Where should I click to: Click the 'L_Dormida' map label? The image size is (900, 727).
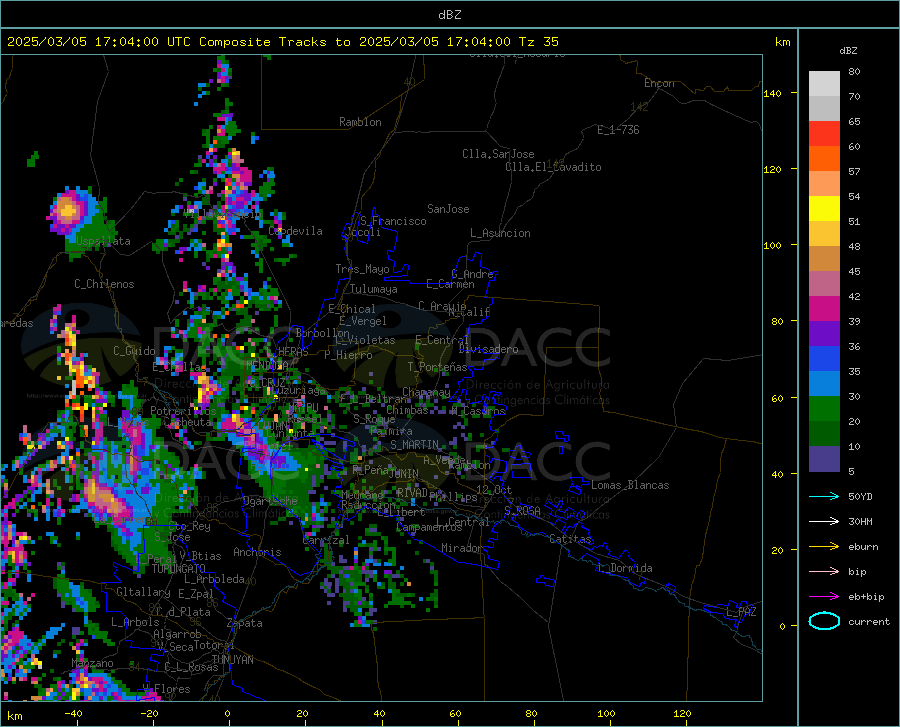pos(624,568)
